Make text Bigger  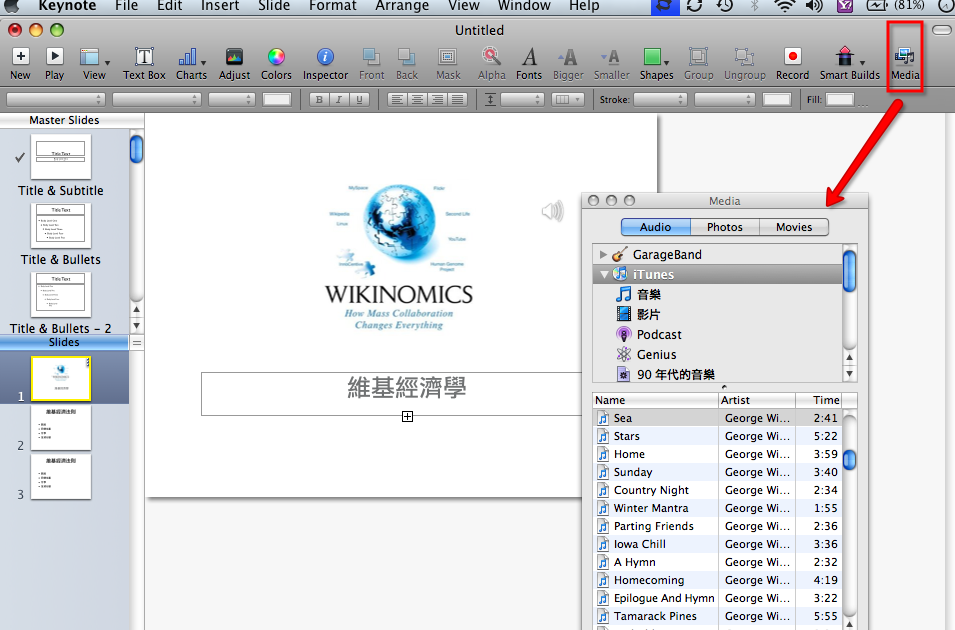[x=568, y=63]
